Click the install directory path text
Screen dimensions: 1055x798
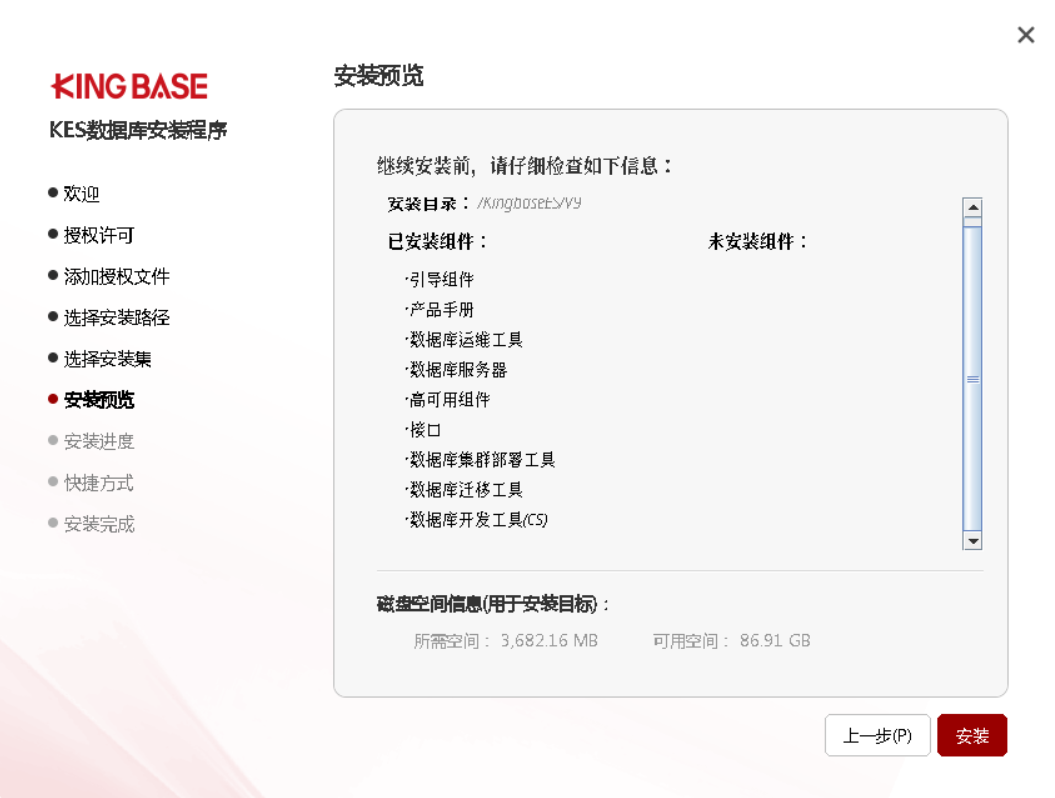point(529,203)
